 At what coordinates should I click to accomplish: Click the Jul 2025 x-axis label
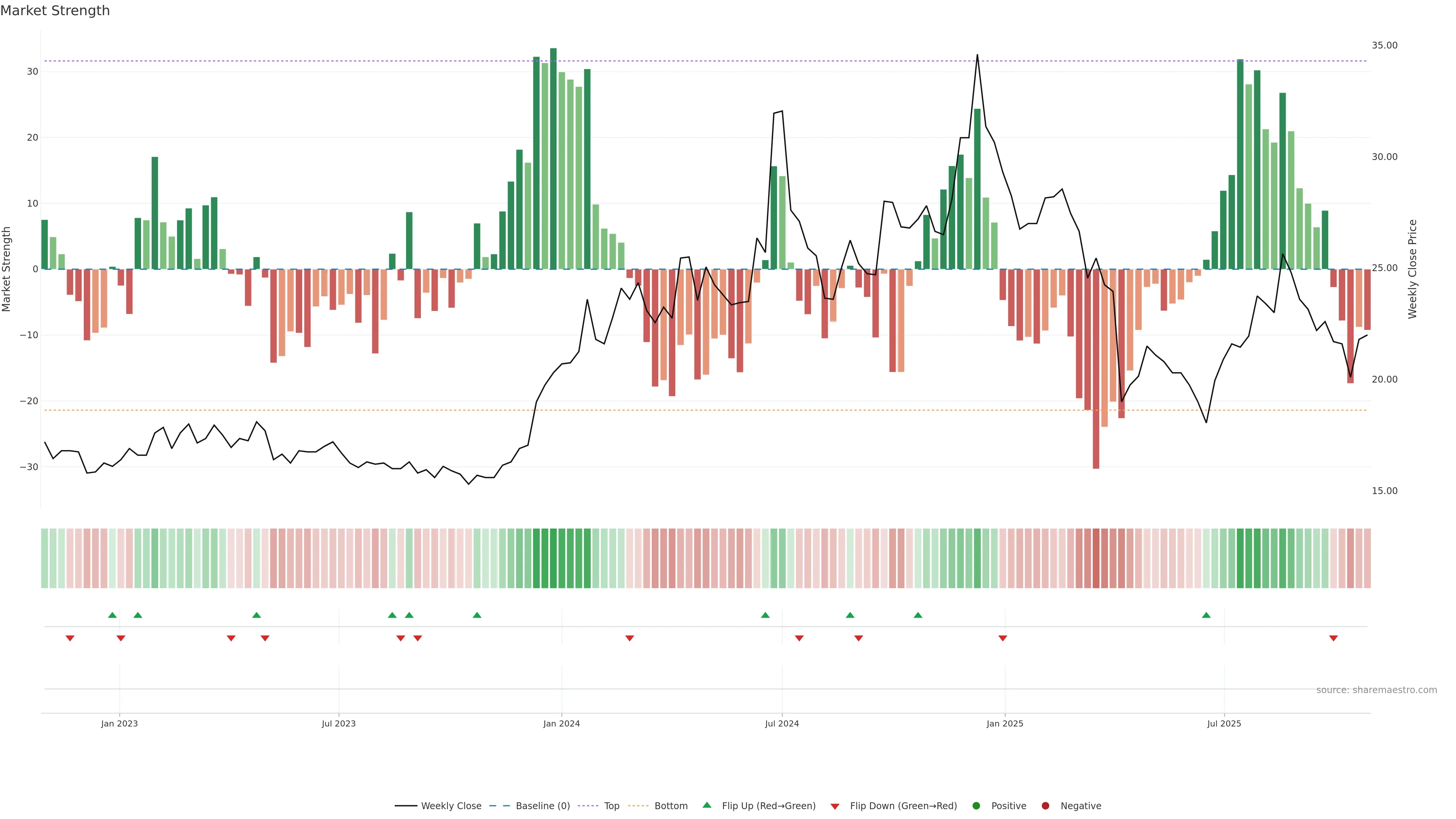(1224, 723)
